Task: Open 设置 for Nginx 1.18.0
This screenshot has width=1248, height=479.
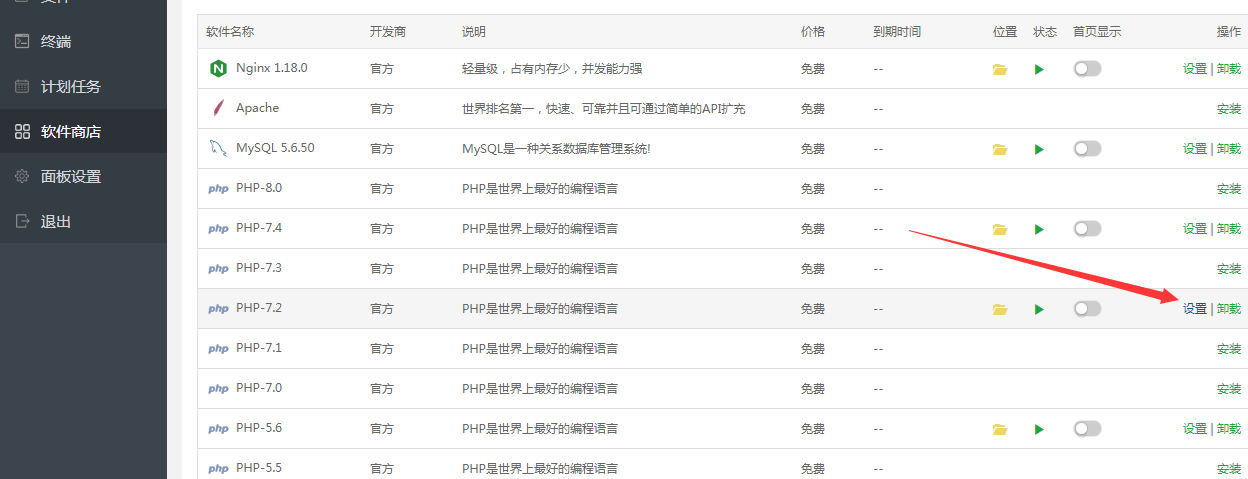Action: tap(1194, 69)
